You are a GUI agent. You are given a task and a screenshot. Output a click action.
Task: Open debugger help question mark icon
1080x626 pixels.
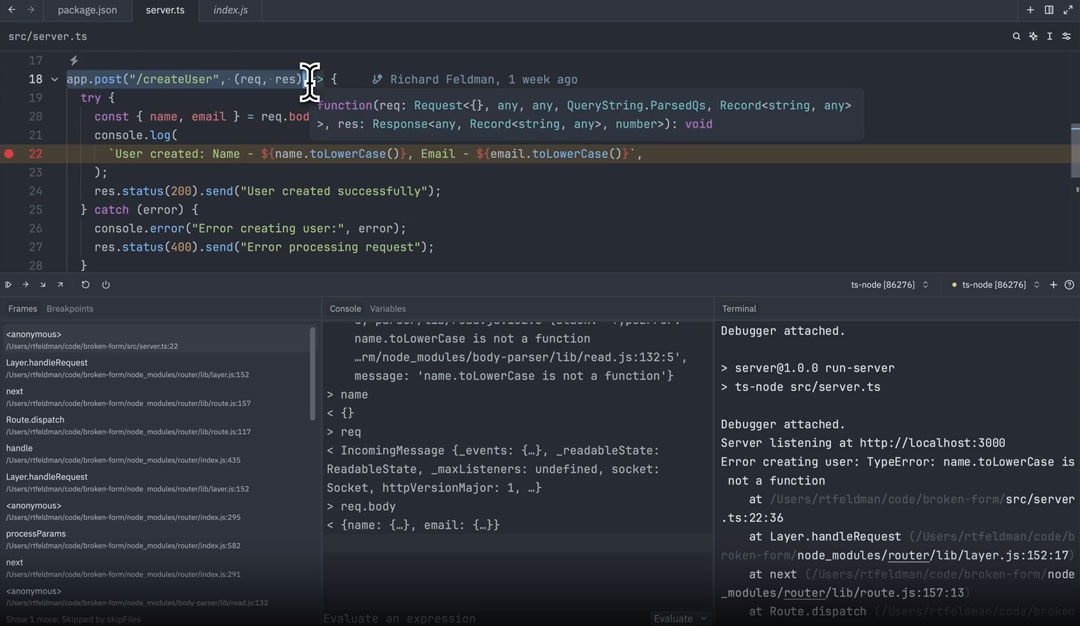(1069, 285)
